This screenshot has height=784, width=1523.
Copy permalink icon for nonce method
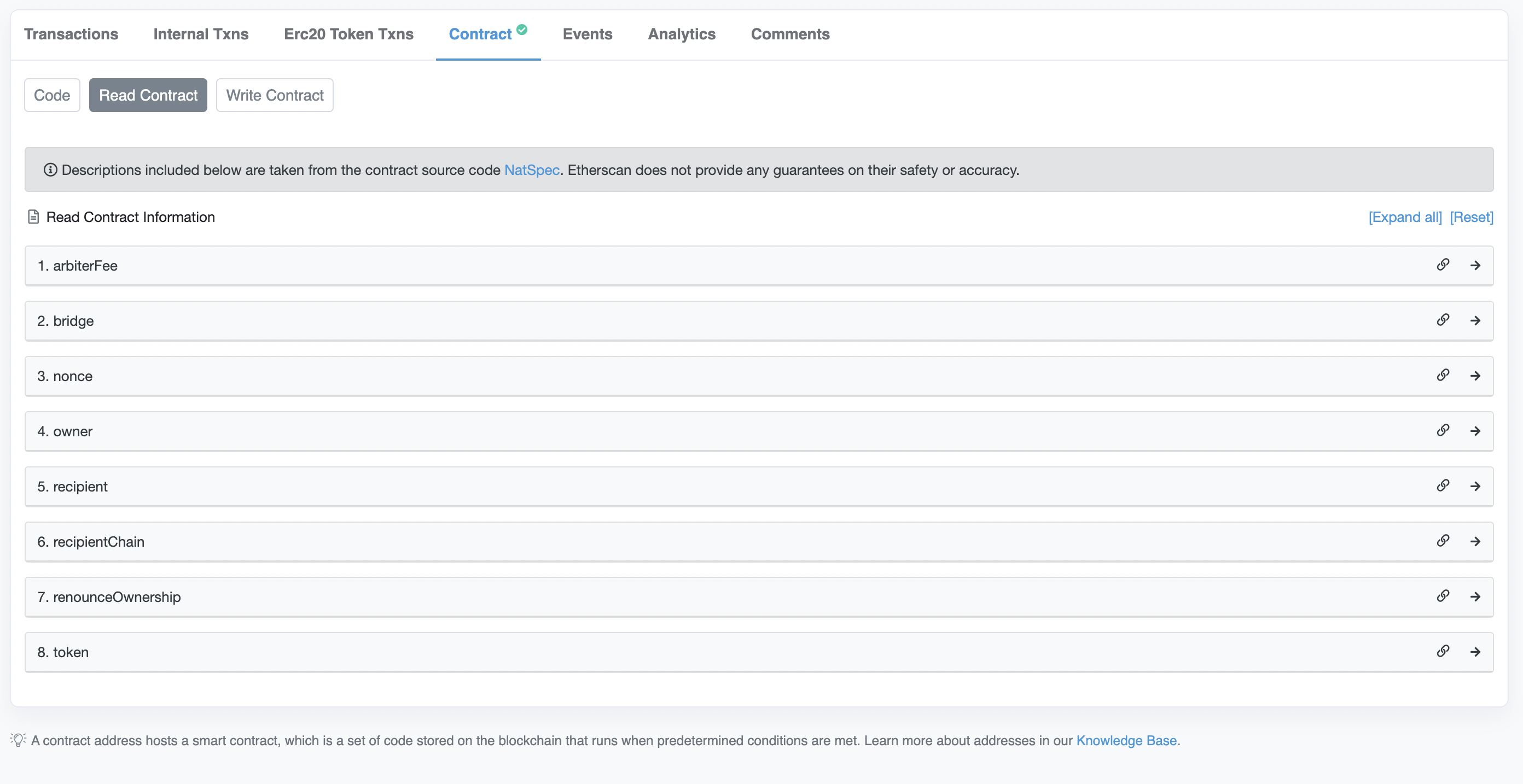tap(1443, 375)
